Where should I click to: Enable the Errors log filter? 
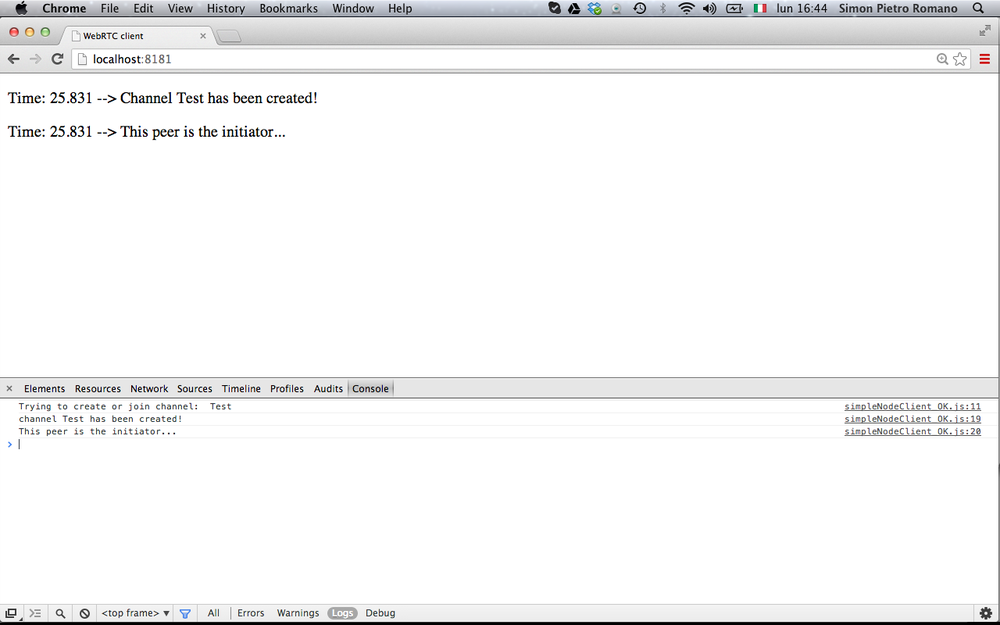[250, 613]
